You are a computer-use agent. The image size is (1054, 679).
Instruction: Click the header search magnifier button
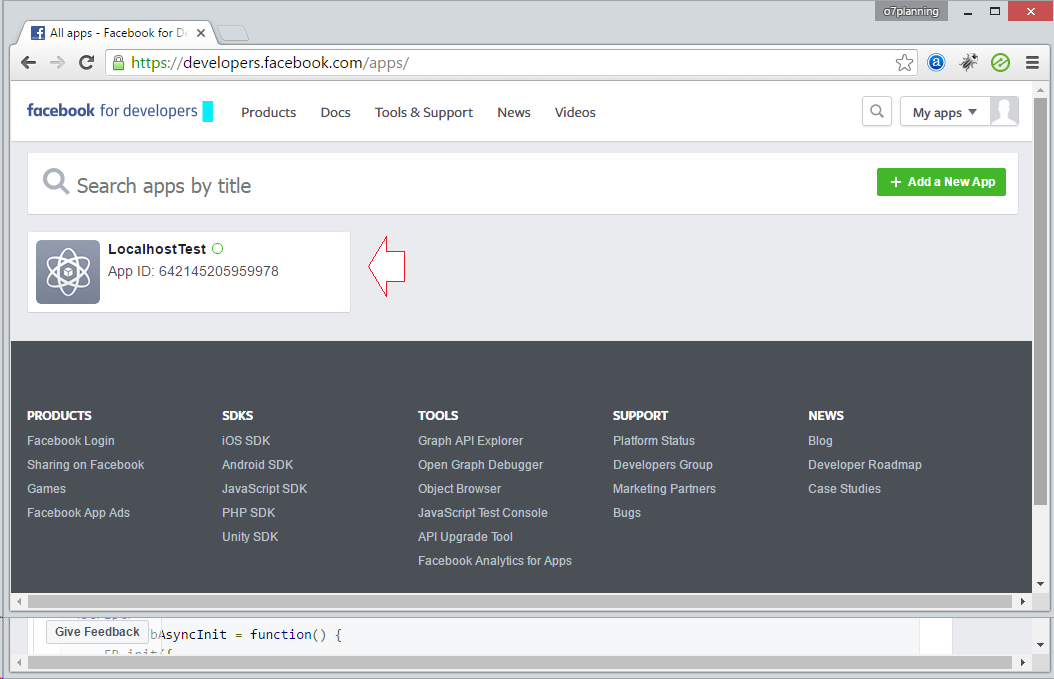tap(877, 111)
